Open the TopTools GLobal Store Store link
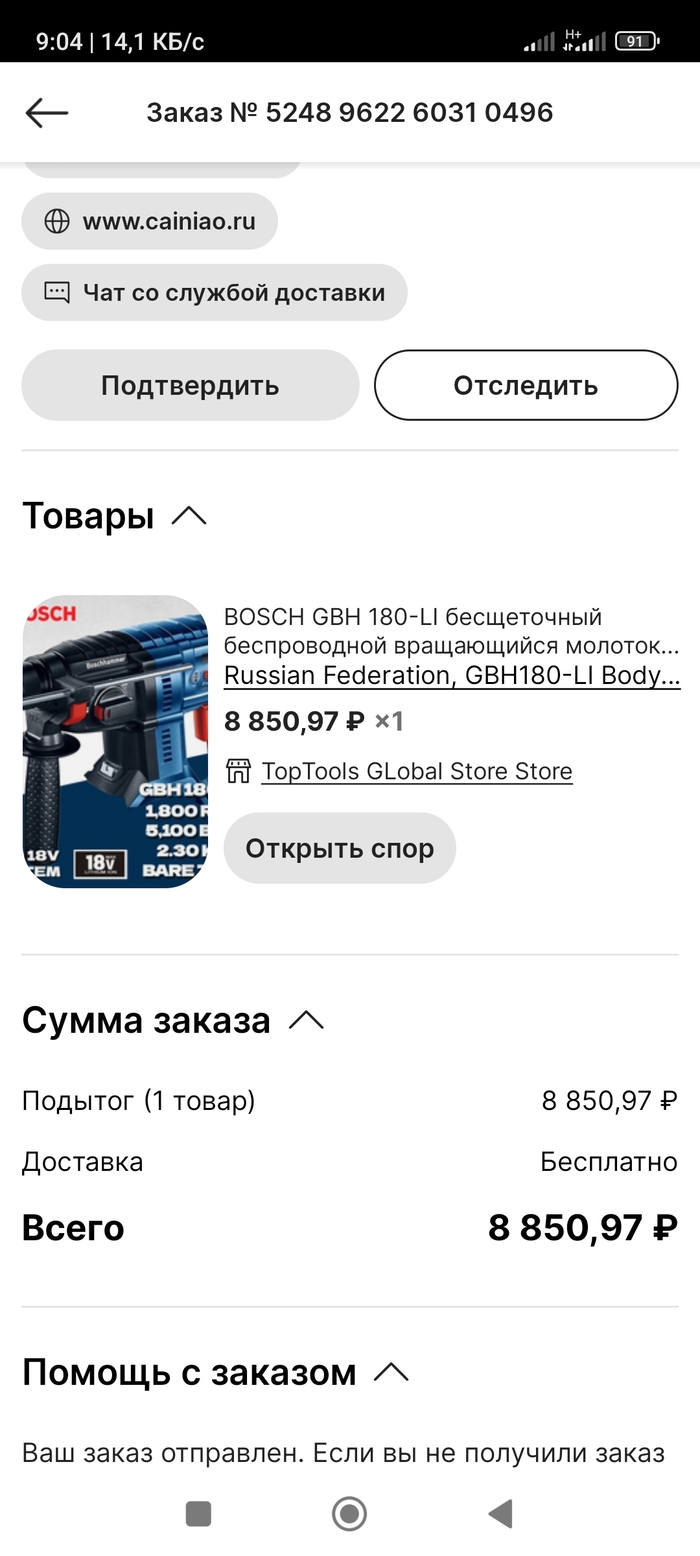 click(x=417, y=771)
